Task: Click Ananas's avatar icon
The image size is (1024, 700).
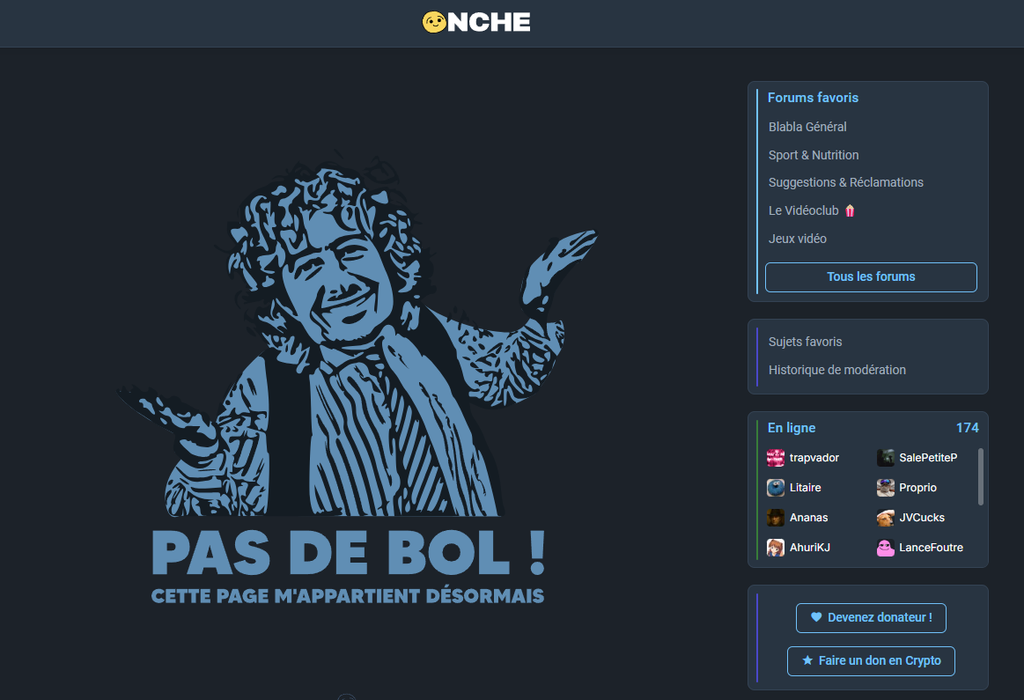Action: (775, 518)
